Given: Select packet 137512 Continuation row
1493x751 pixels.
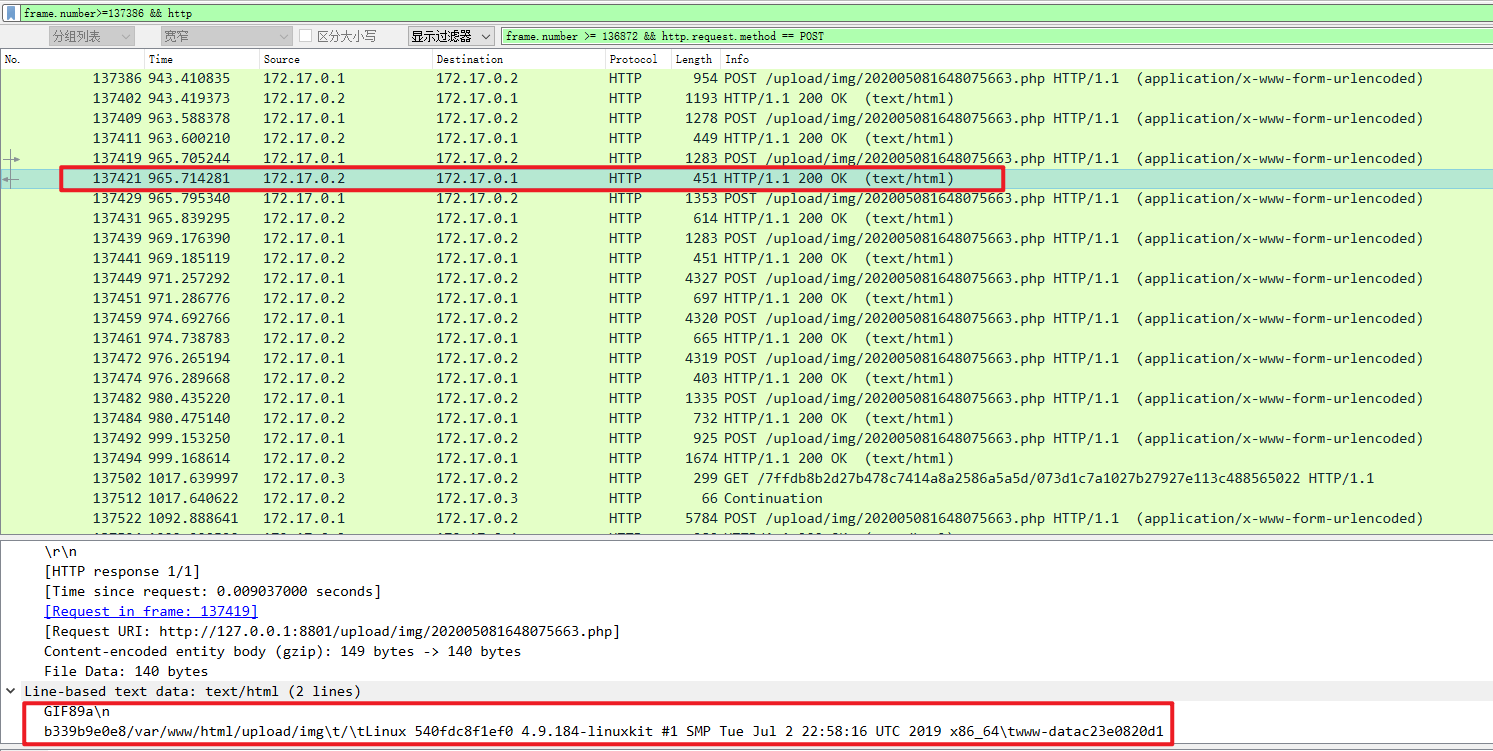Looking at the screenshot, I should coord(700,498).
